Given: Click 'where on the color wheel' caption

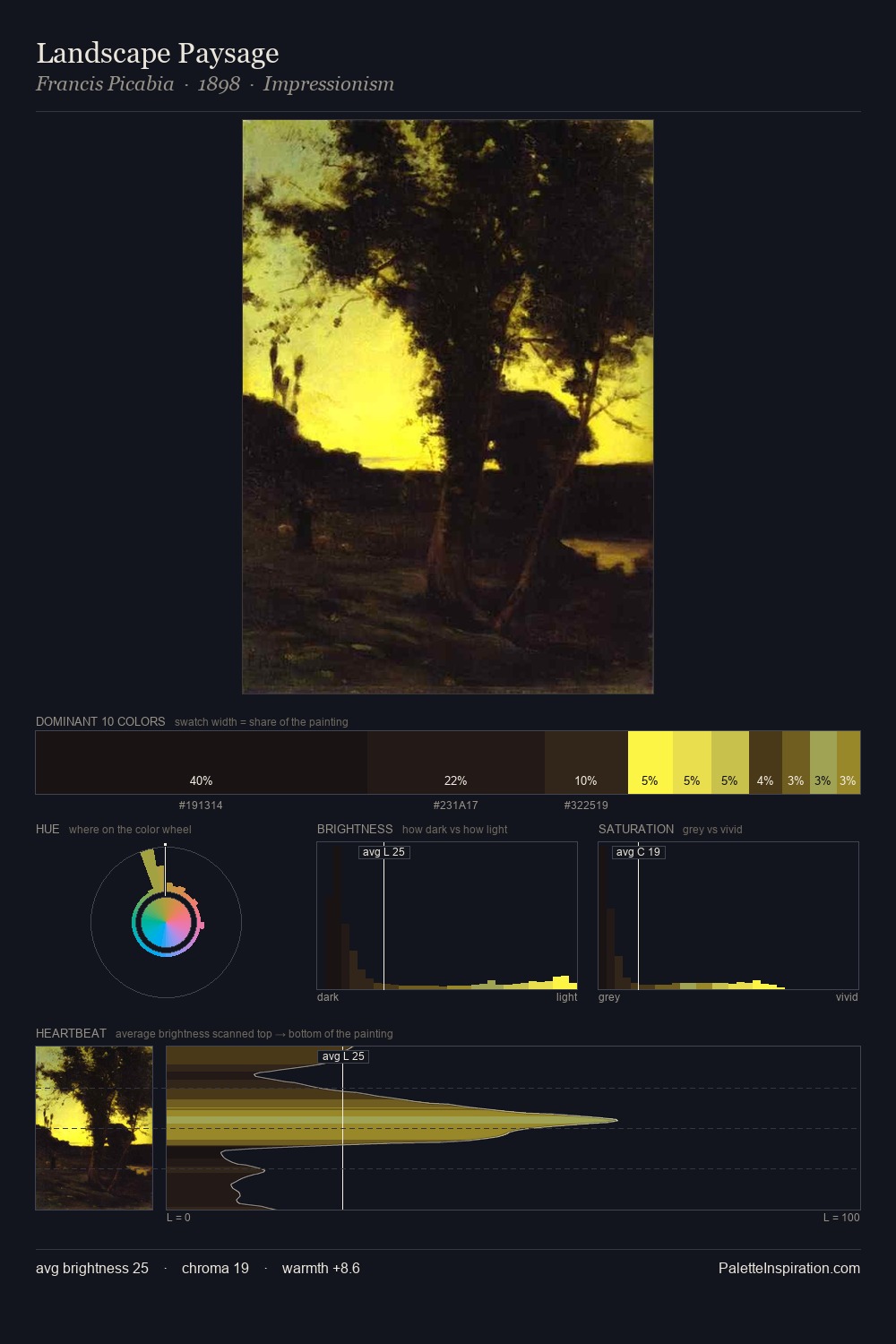Looking at the screenshot, I should pos(130,830).
